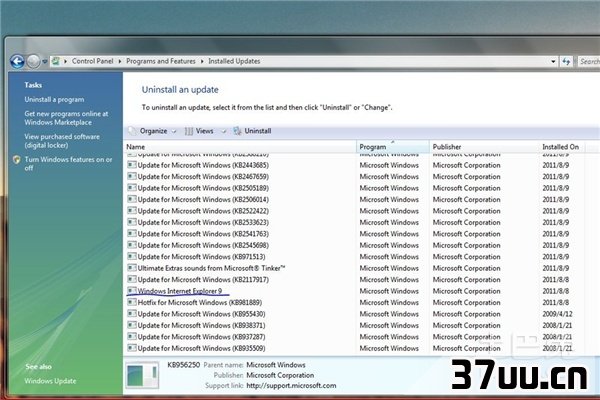Click the Control Panel icon in address bar
This screenshot has width=600, height=400.
click(56, 61)
